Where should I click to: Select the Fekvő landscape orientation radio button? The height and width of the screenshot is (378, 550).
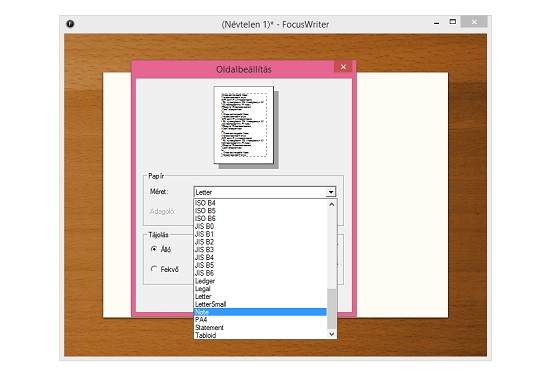(154, 269)
